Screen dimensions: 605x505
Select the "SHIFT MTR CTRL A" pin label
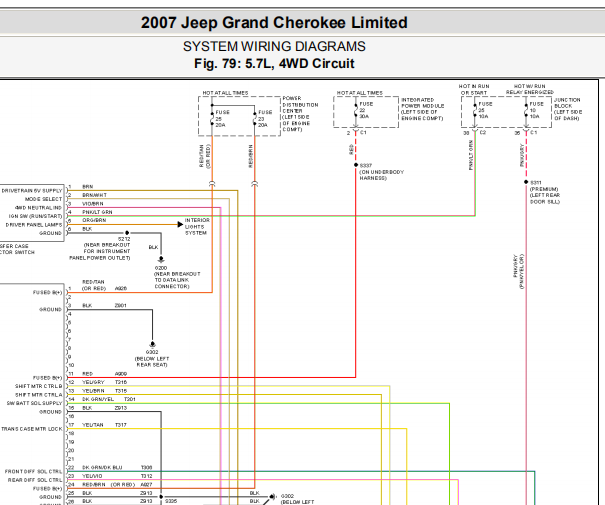39,395
